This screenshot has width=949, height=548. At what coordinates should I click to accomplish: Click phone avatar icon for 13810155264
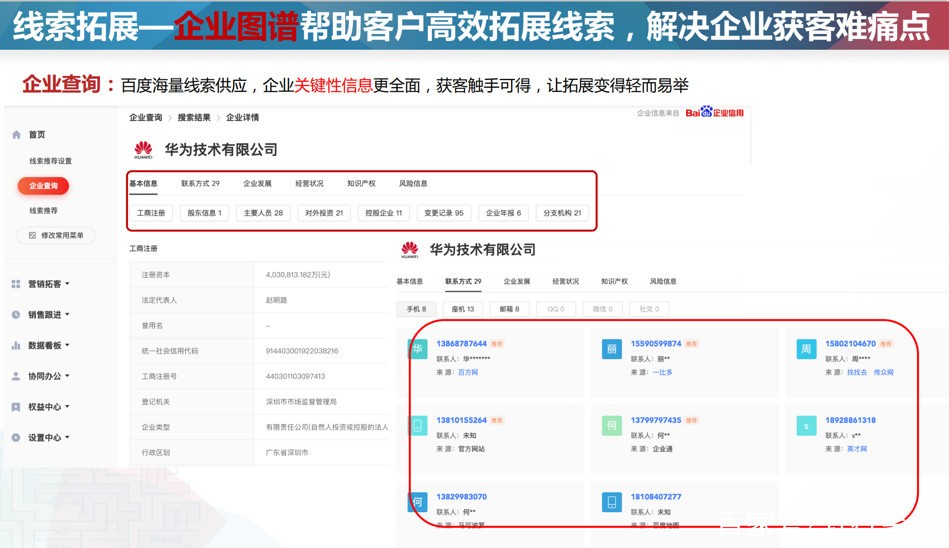(x=418, y=425)
